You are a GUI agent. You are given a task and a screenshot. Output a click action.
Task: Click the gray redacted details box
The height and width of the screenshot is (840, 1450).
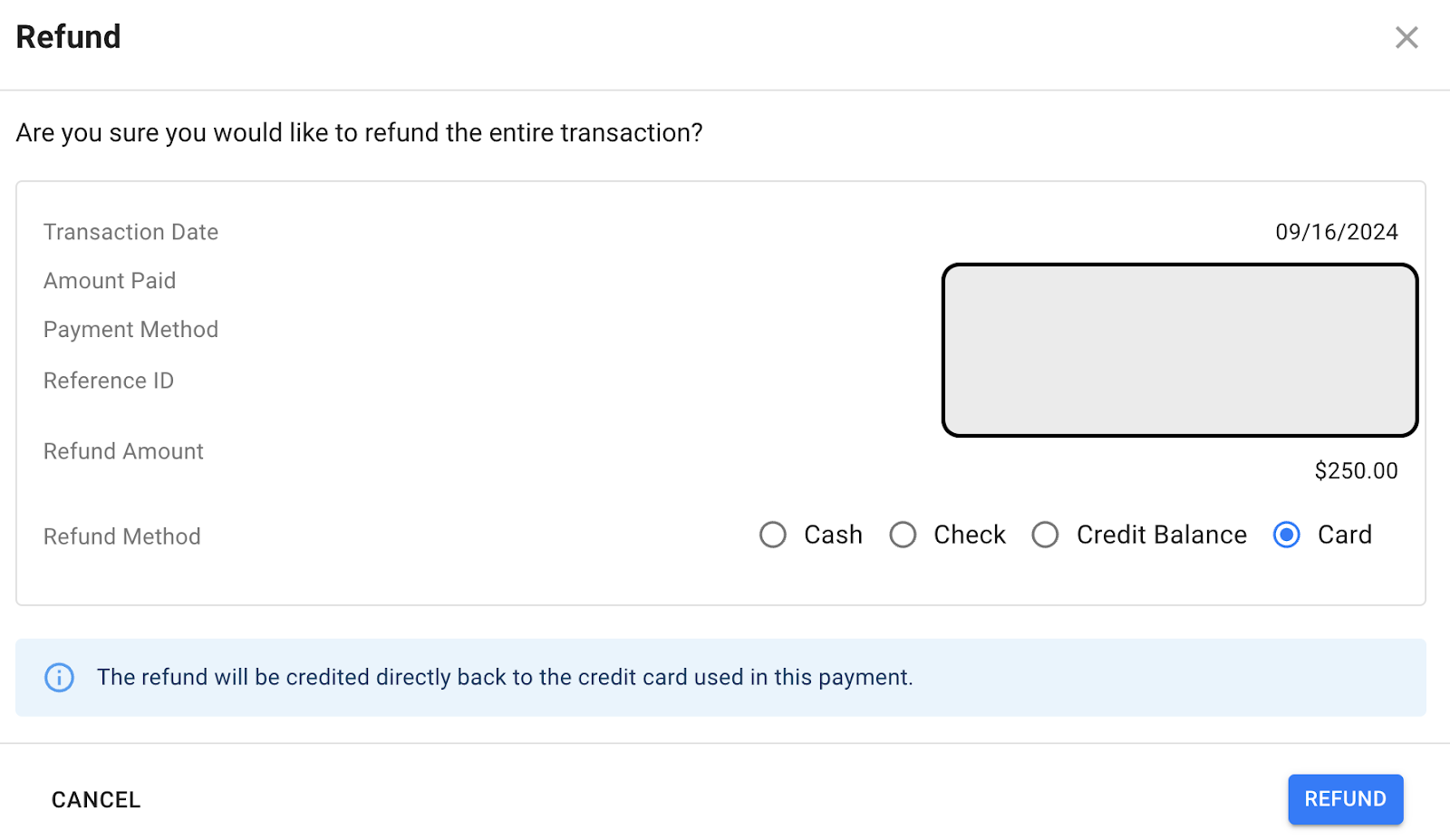click(x=1180, y=350)
